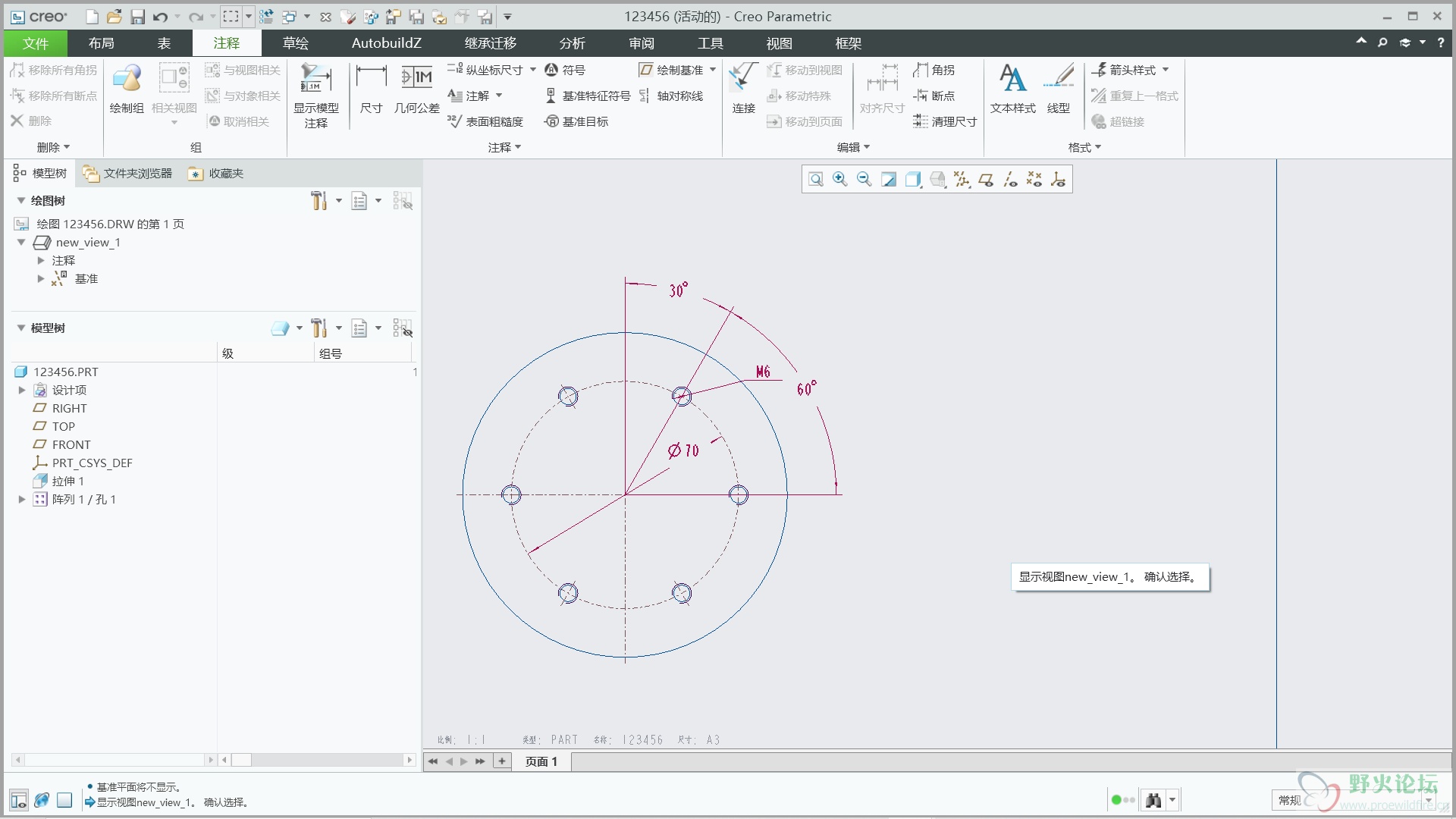Collapse the new_view_1 tree node

click(x=21, y=243)
